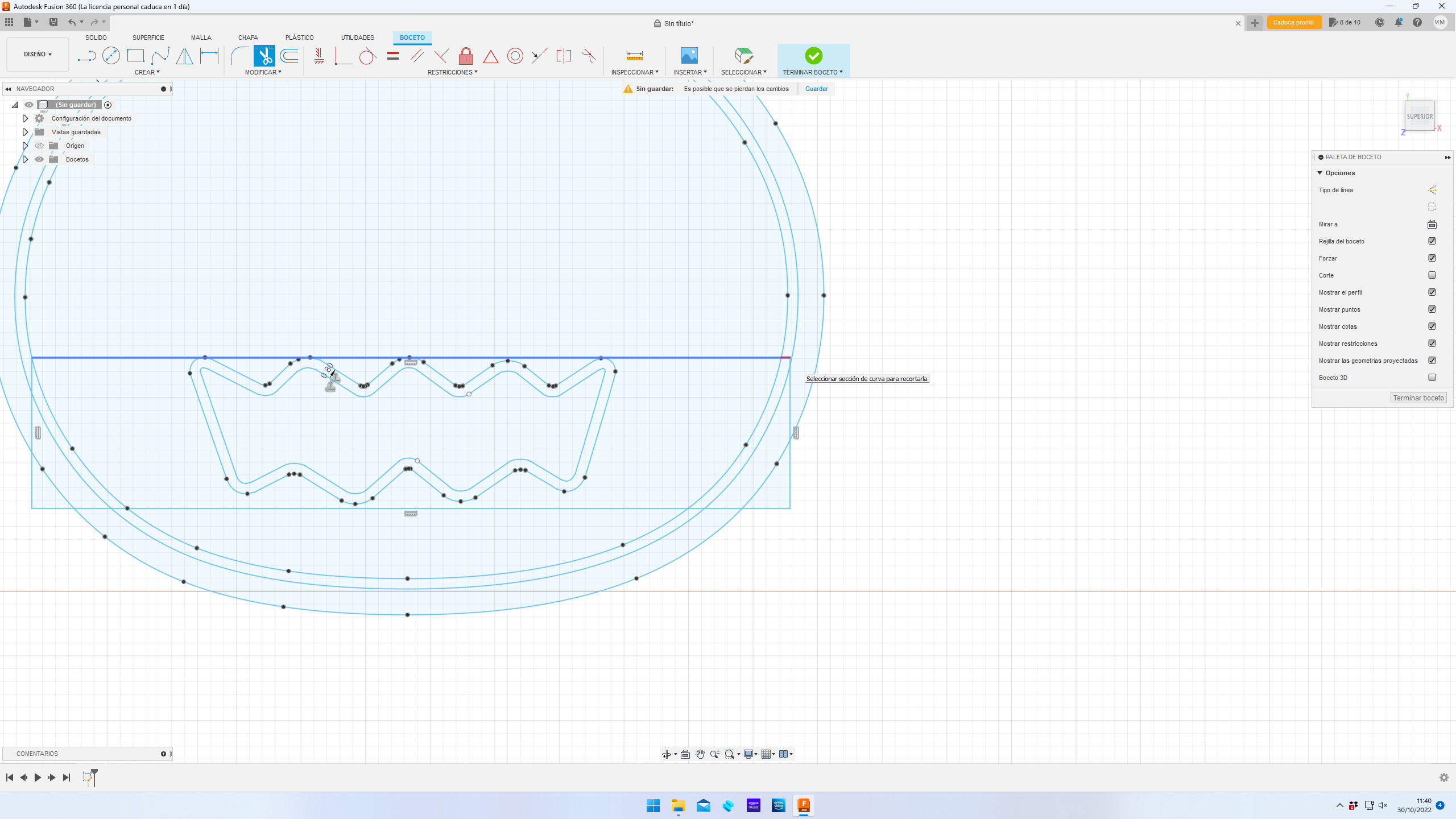Click the Guardar link in warning bar
Screen dimensions: 1456x819
816,89
